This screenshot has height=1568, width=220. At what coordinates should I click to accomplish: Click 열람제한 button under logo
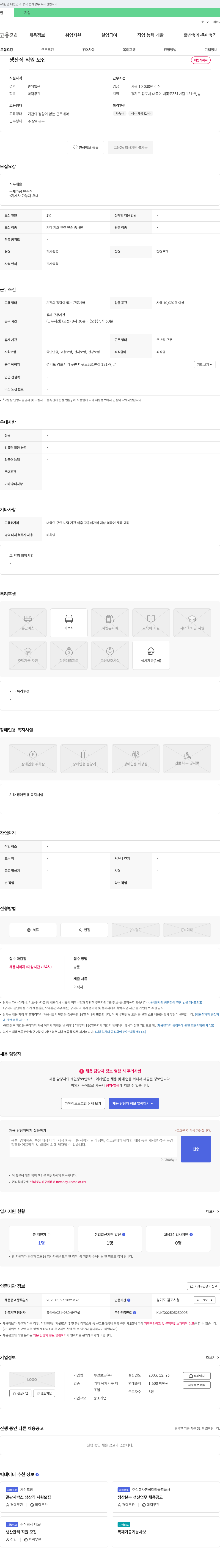pyautogui.click(x=44, y=1393)
